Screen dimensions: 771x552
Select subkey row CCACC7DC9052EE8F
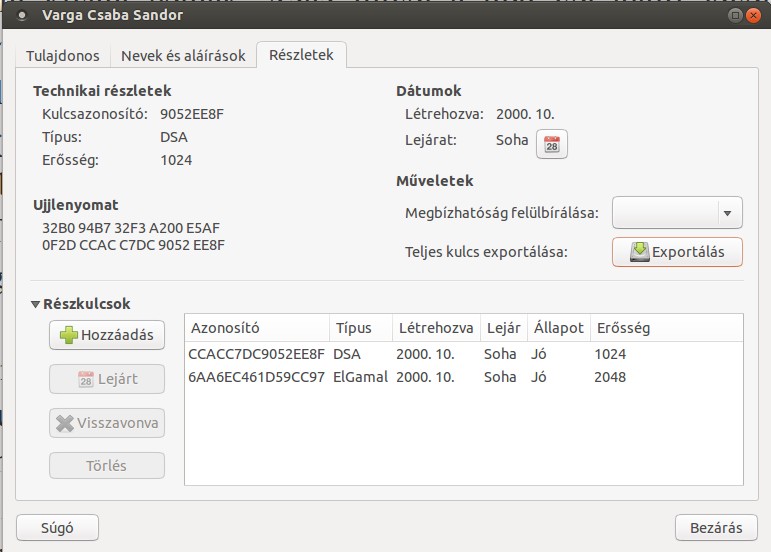click(464, 354)
